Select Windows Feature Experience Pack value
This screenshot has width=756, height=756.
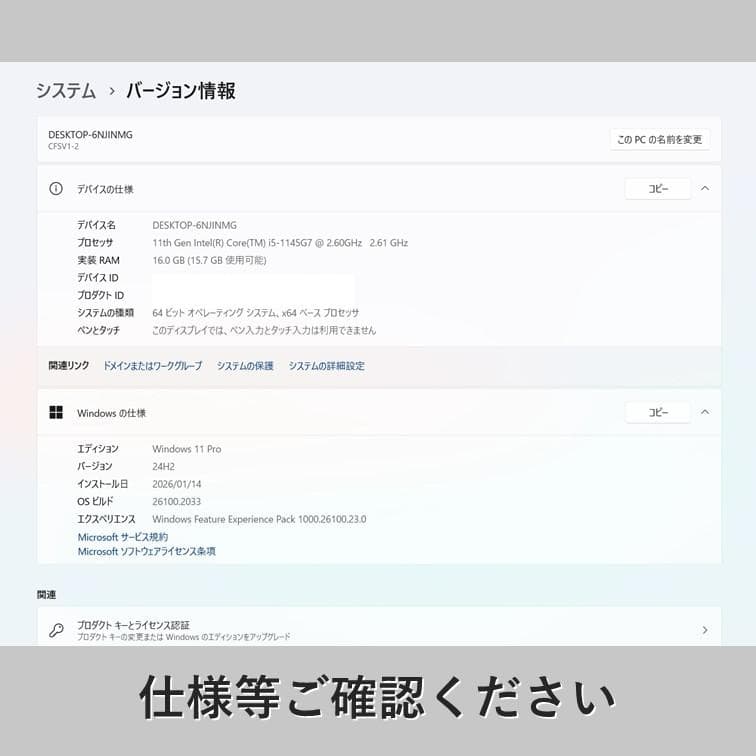click(x=259, y=519)
